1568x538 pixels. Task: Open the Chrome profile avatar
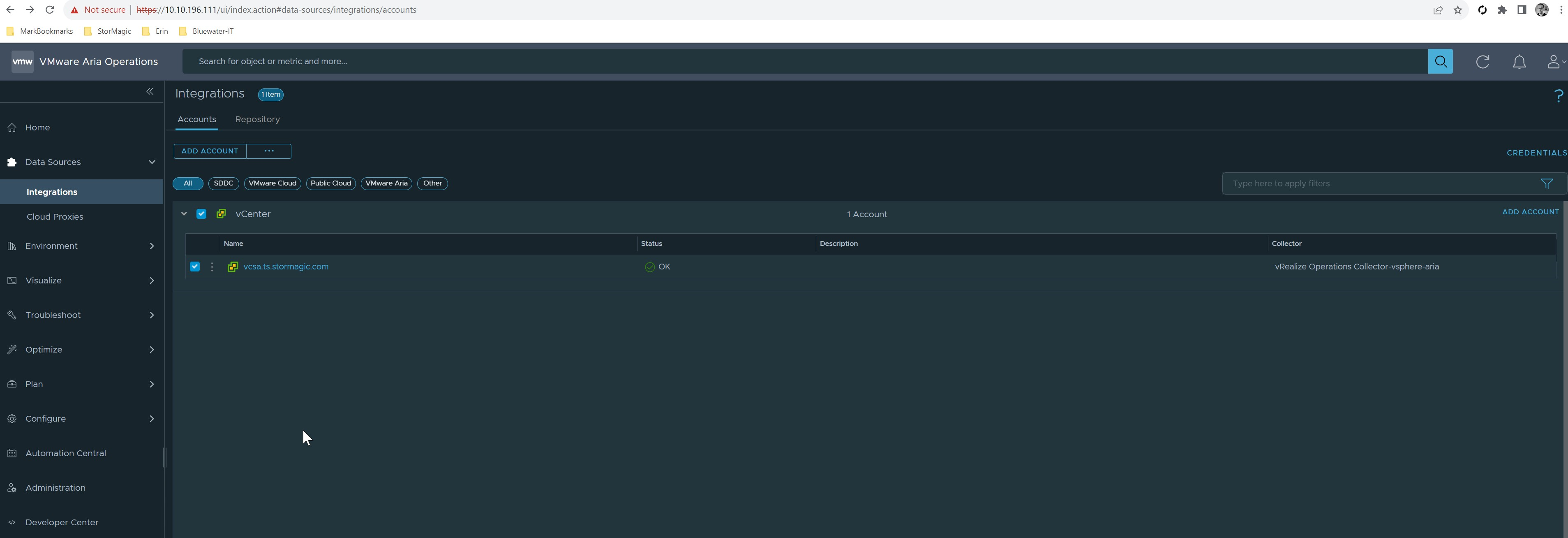(x=1542, y=10)
